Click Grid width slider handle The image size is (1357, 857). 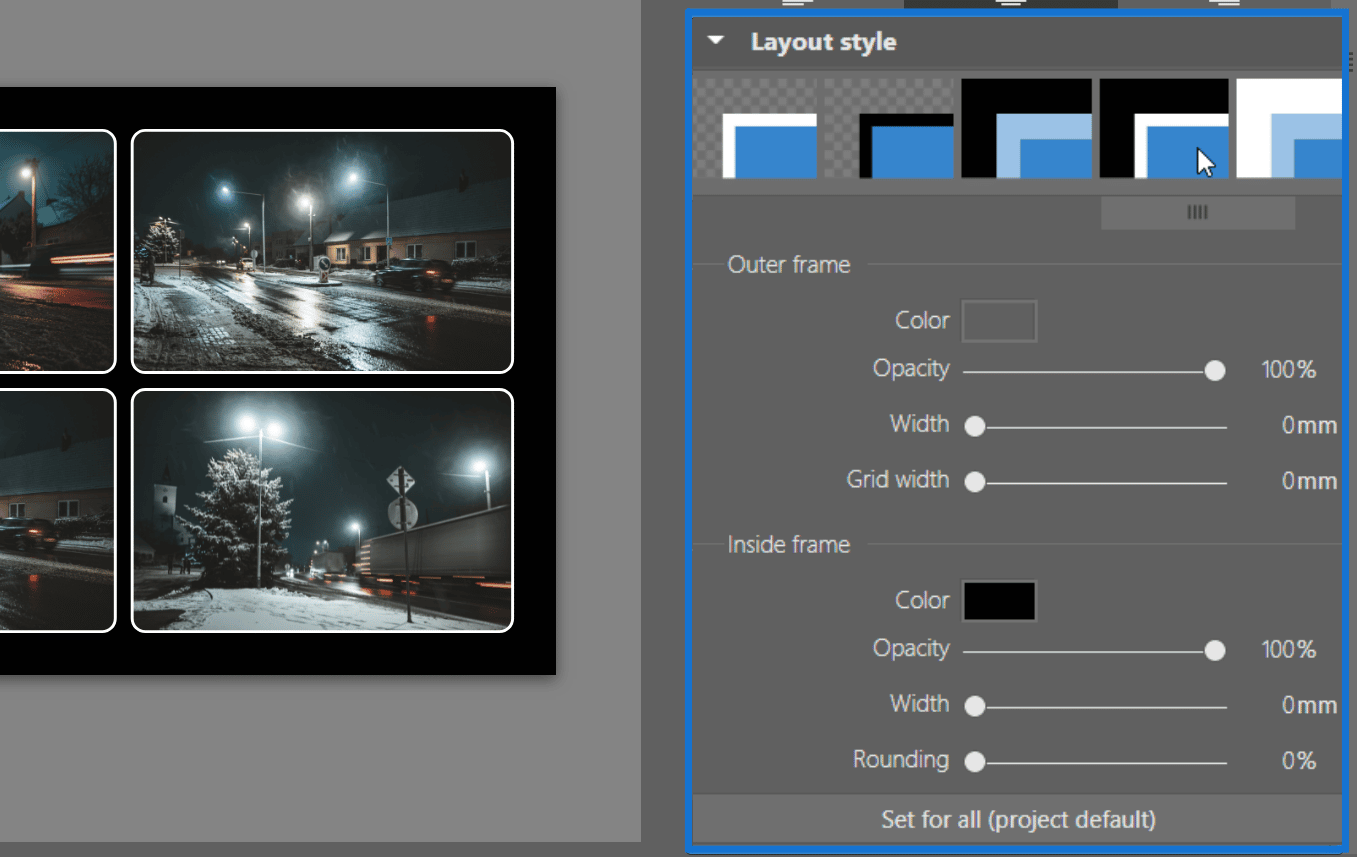tap(975, 483)
